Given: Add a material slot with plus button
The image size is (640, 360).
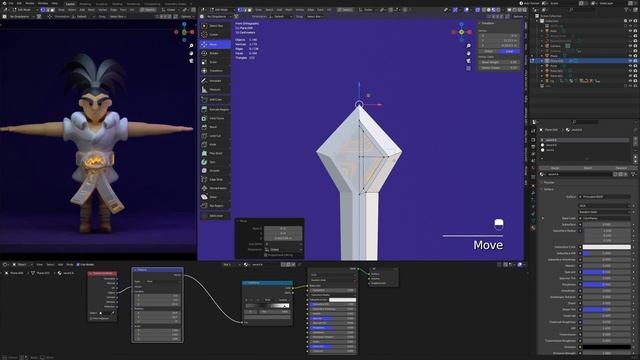Looking at the screenshot, I should 635,140.
